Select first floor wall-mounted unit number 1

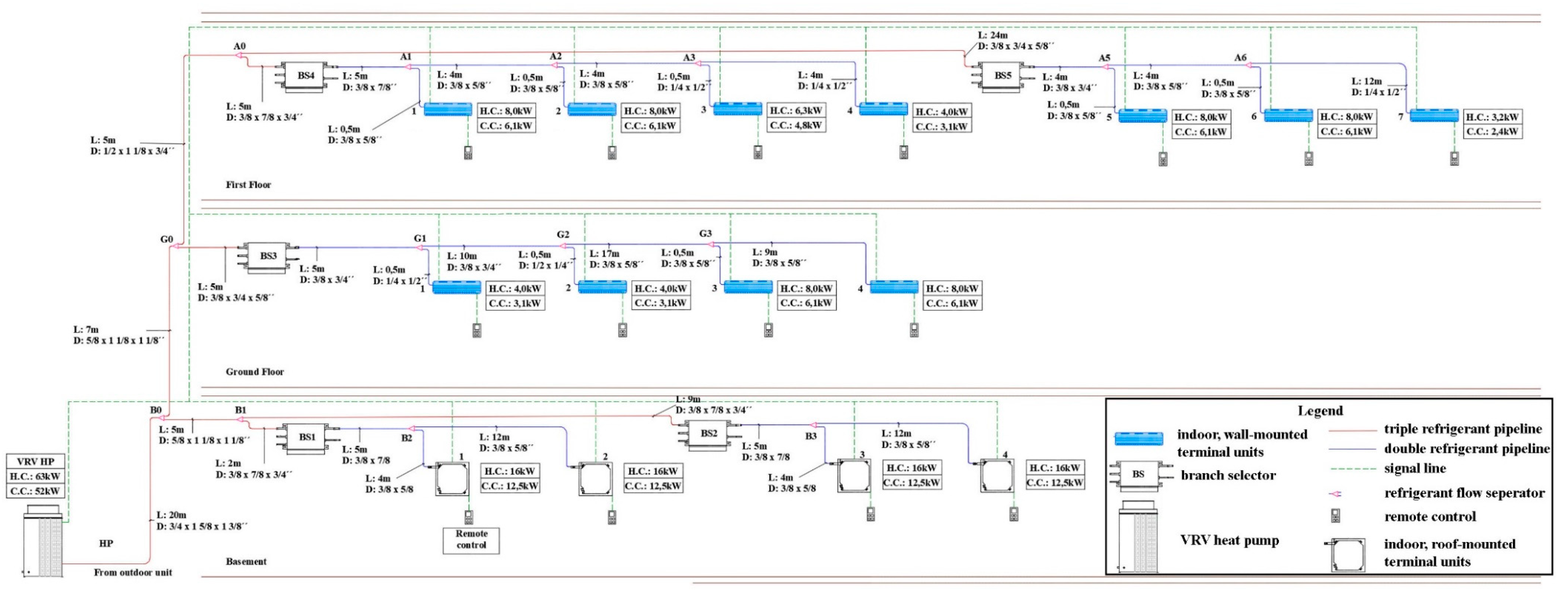click(447, 110)
